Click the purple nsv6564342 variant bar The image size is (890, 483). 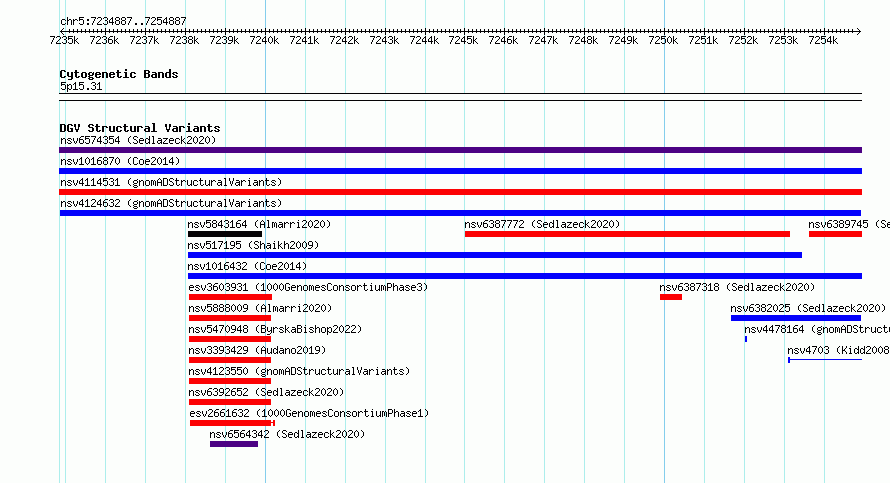tap(234, 444)
